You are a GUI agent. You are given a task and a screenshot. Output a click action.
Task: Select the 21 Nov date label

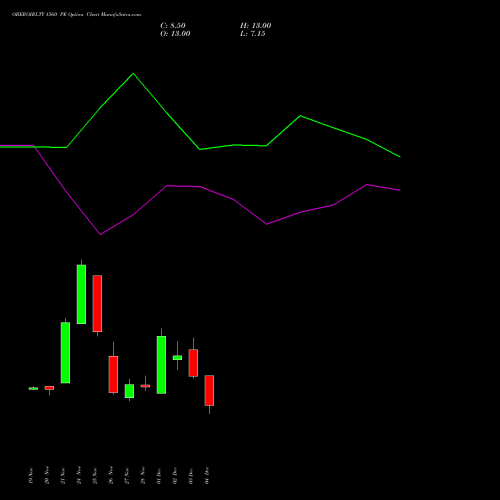point(63,476)
